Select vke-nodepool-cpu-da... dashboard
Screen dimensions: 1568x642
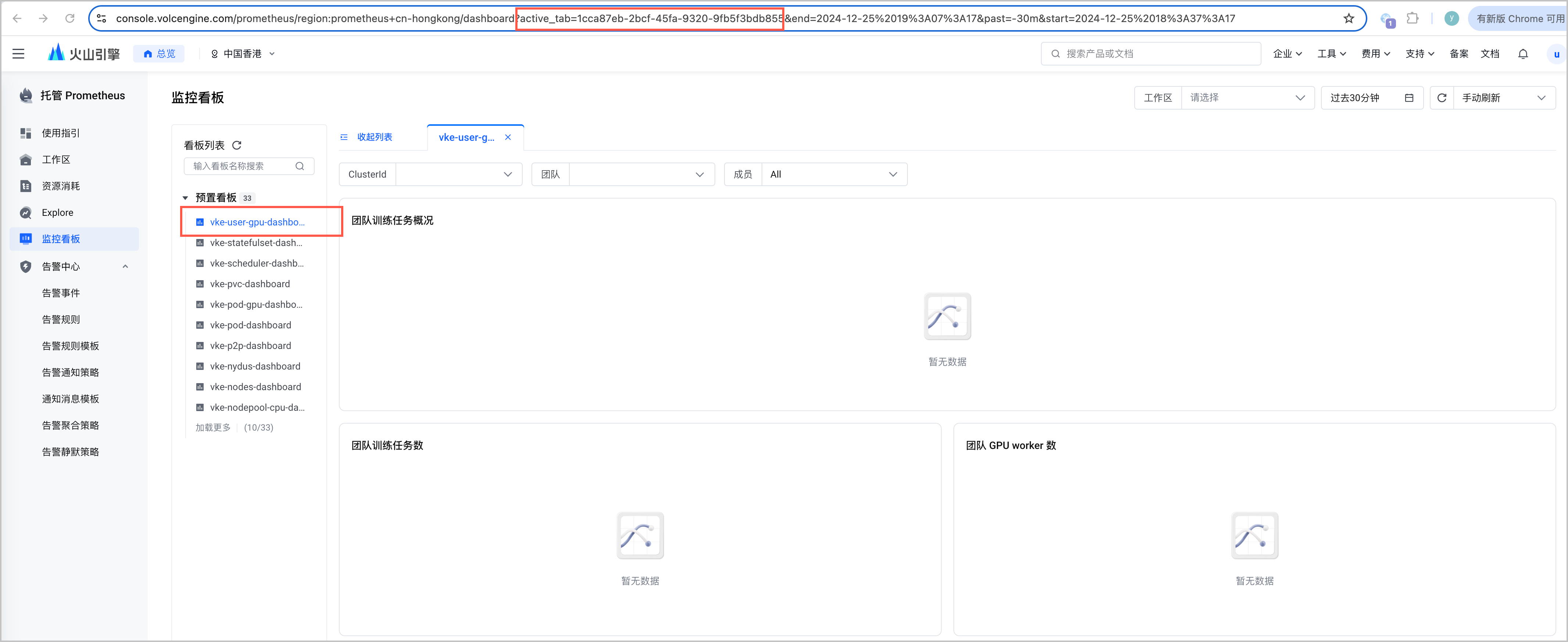tap(257, 407)
